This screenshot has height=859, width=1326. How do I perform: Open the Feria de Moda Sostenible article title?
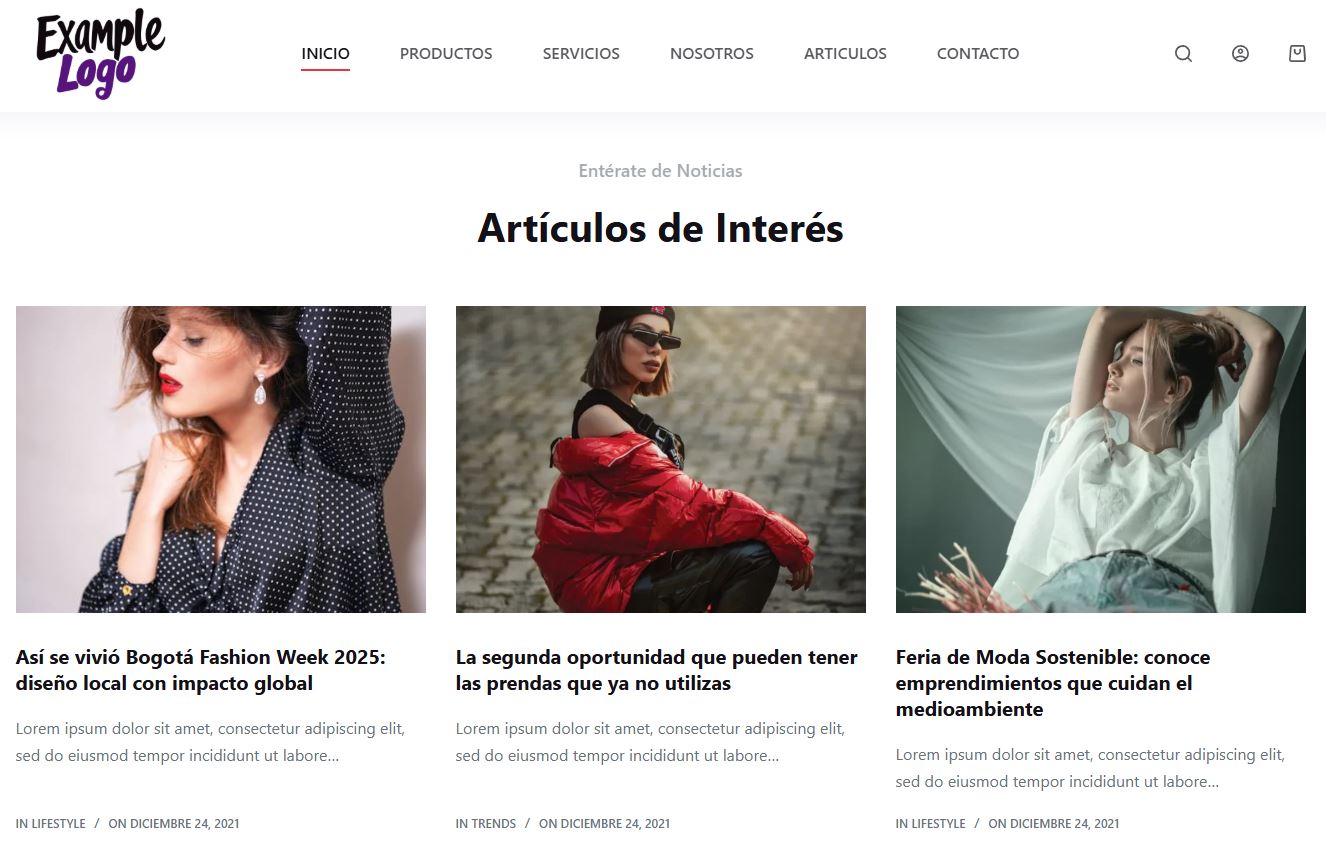(x=1053, y=683)
